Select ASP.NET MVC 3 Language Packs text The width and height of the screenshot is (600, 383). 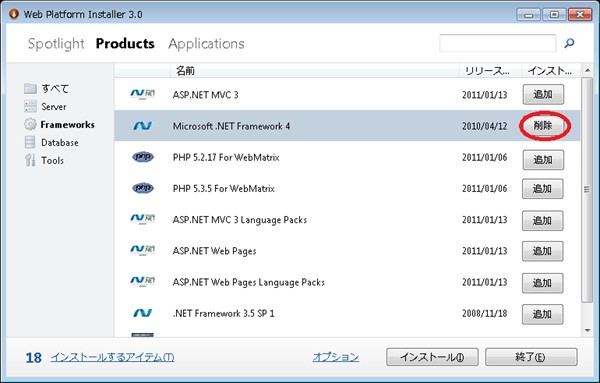(x=240, y=220)
